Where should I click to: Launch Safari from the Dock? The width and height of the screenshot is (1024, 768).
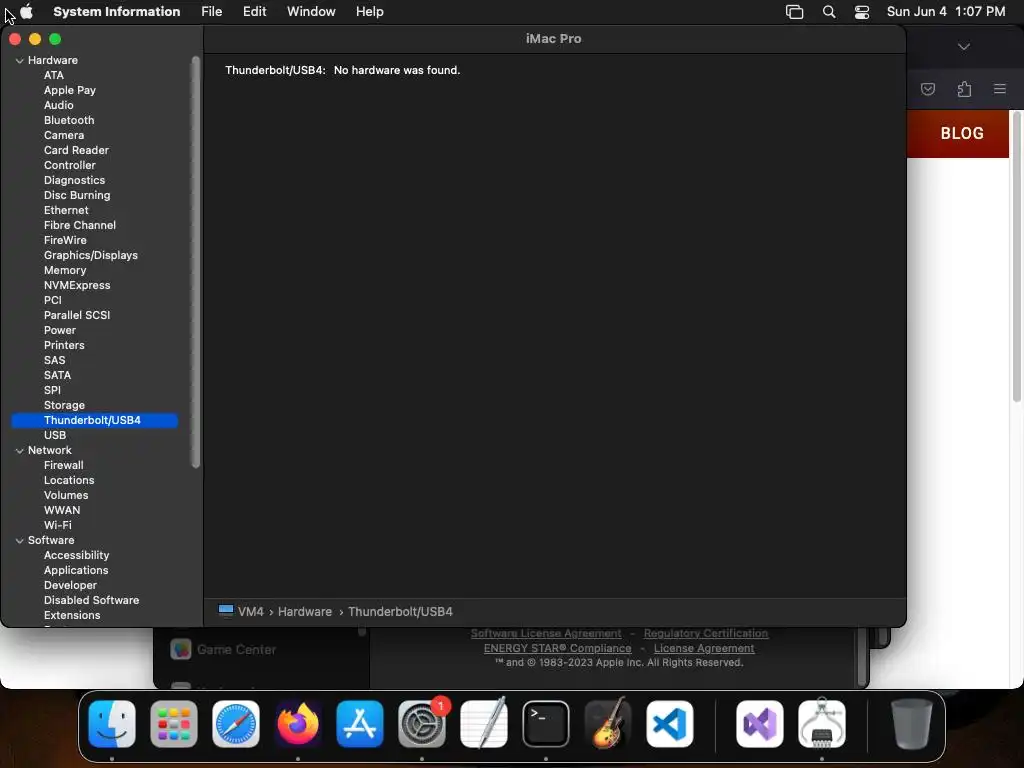coord(236,724)
